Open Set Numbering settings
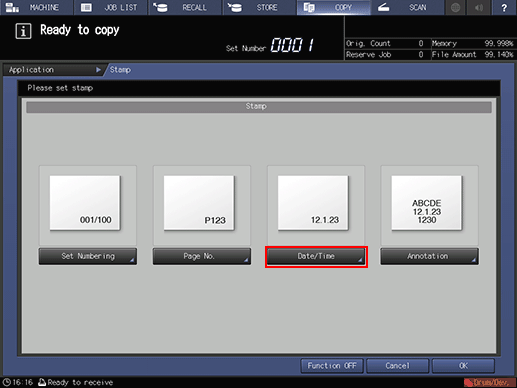 (x=88, y=256)
